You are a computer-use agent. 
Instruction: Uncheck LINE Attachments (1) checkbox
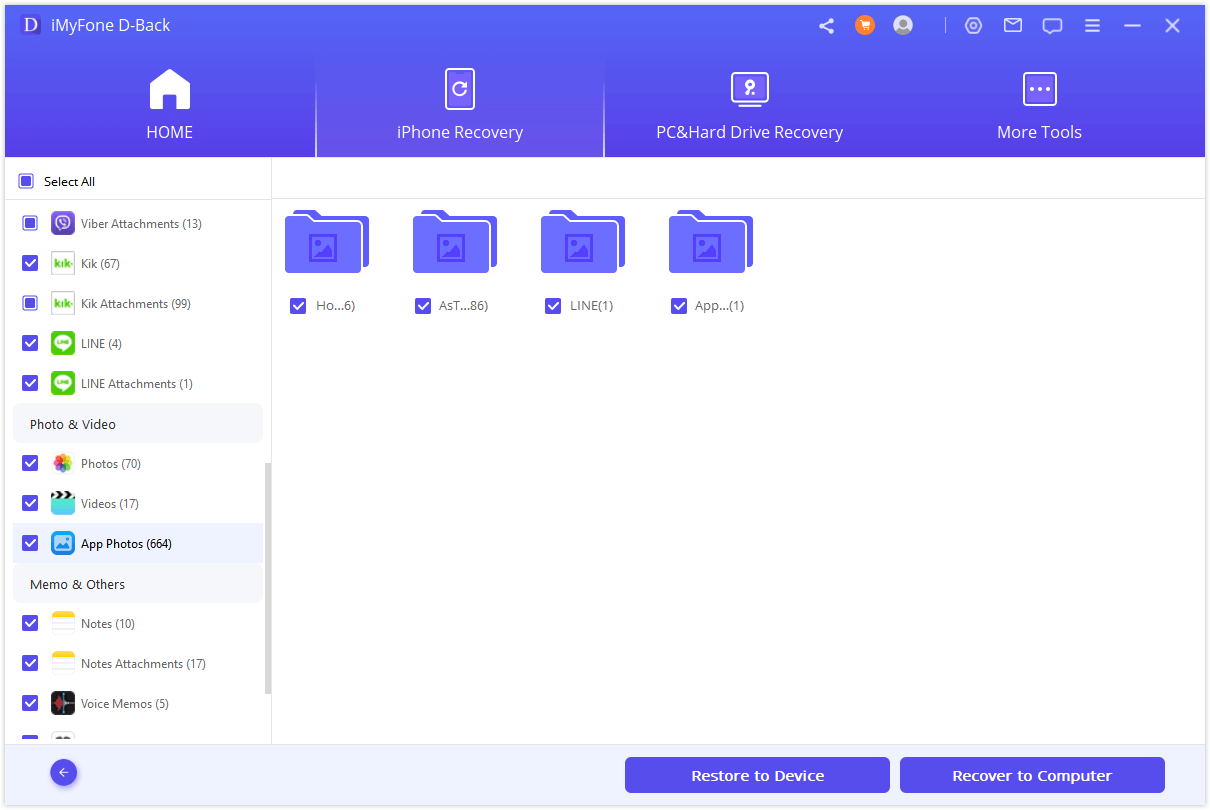pos(30,383)
